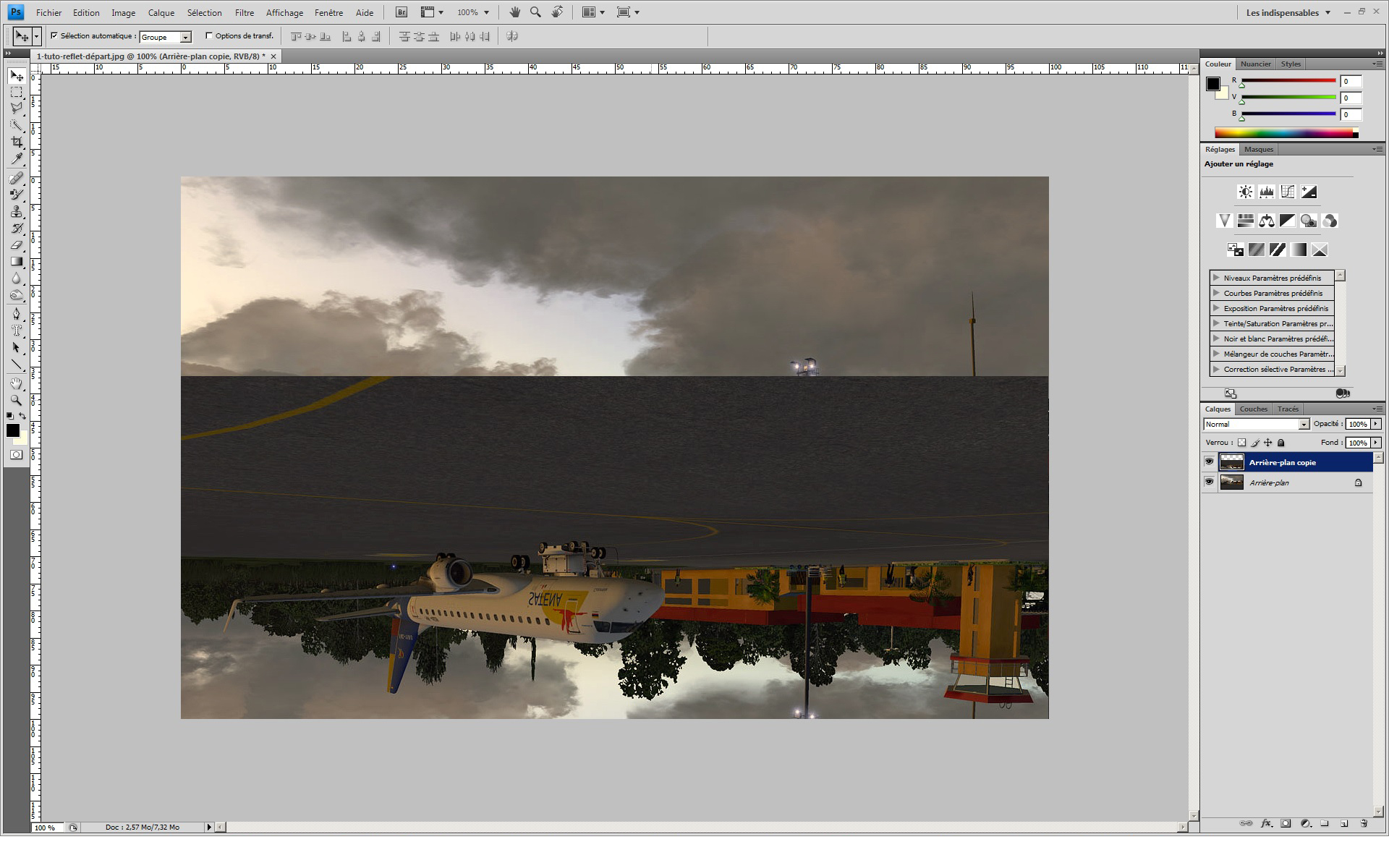
Task: Hide the Arrière-plan copie layer
Action: pos(1209,461)
